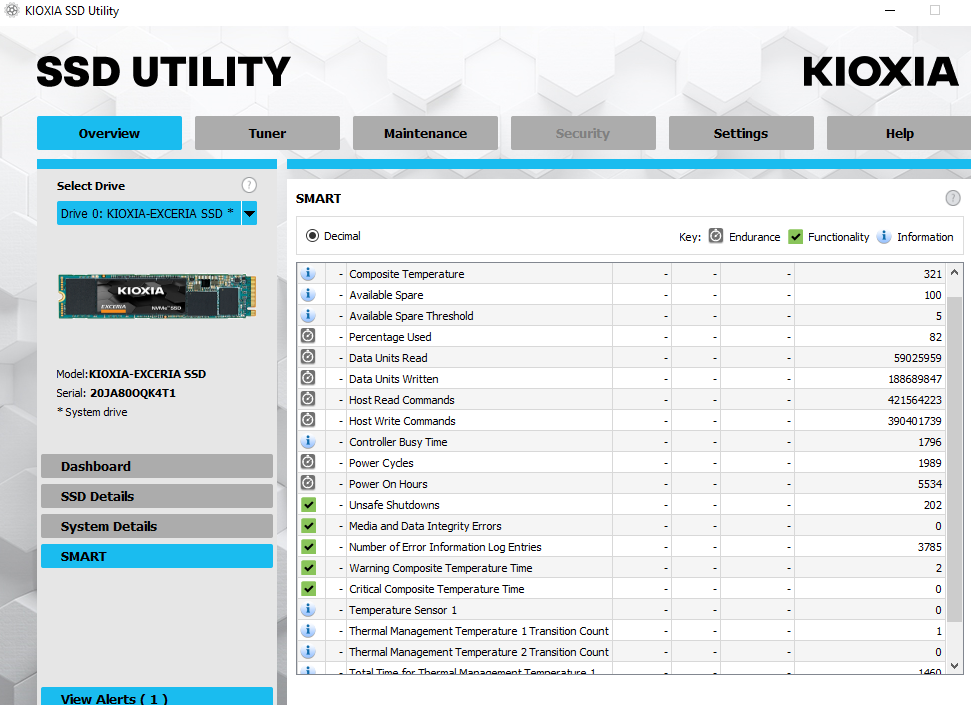The height and width of the screenshot is (705, 971).
Task: Select the Power On Hours value 5534
Action: pos(930,484)
